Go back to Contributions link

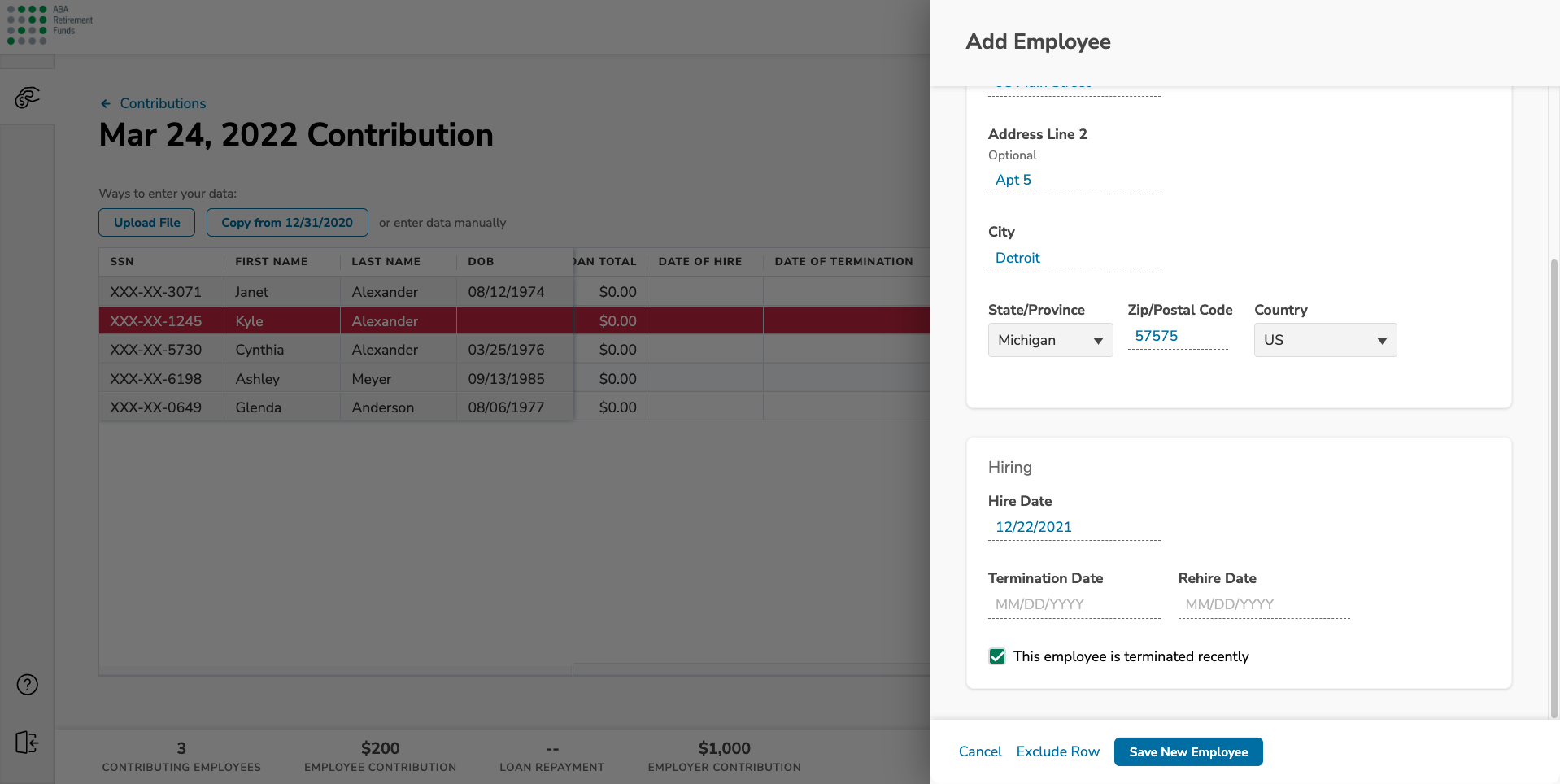coord(163,103)
